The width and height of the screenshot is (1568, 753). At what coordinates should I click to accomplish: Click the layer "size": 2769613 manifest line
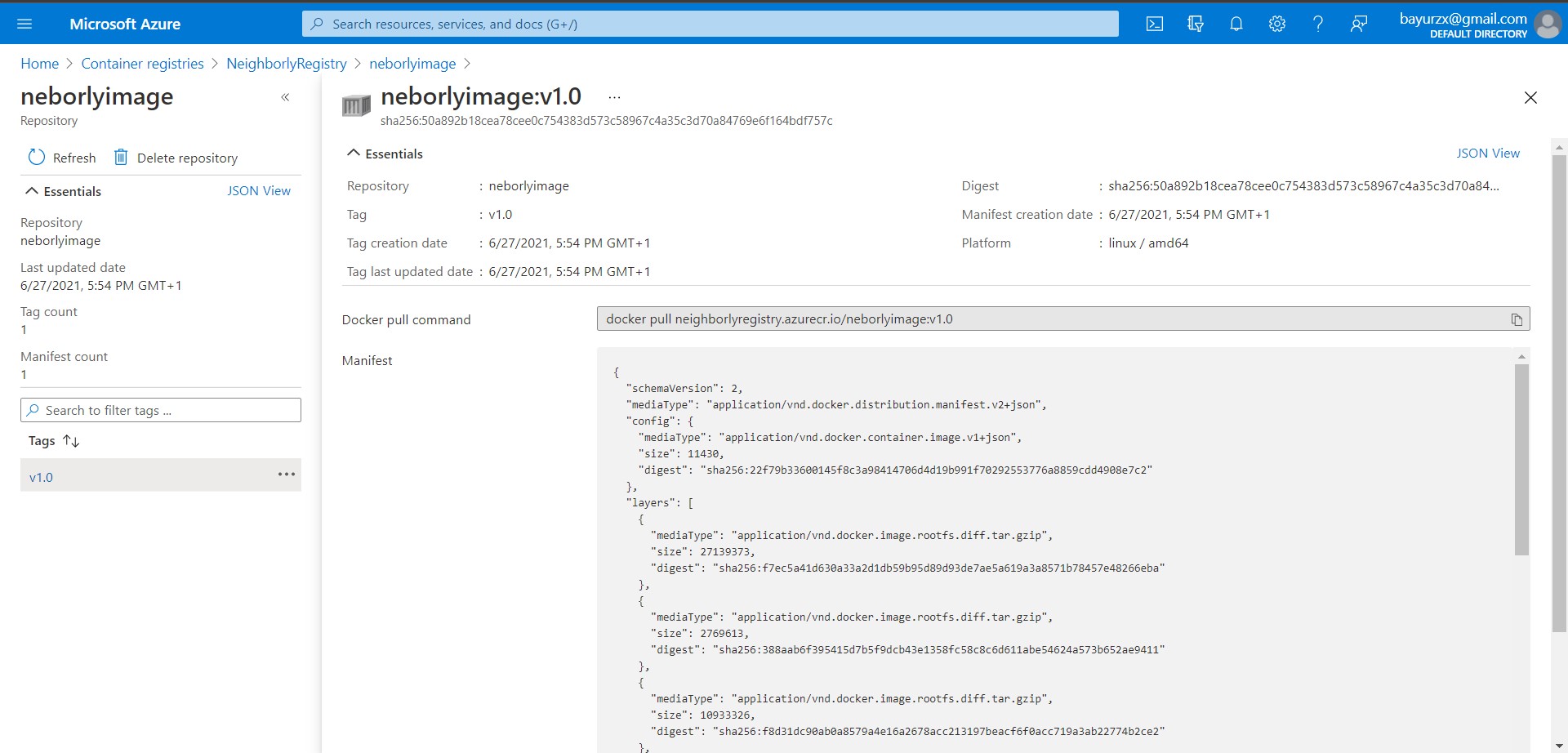[x=699, y=633]
